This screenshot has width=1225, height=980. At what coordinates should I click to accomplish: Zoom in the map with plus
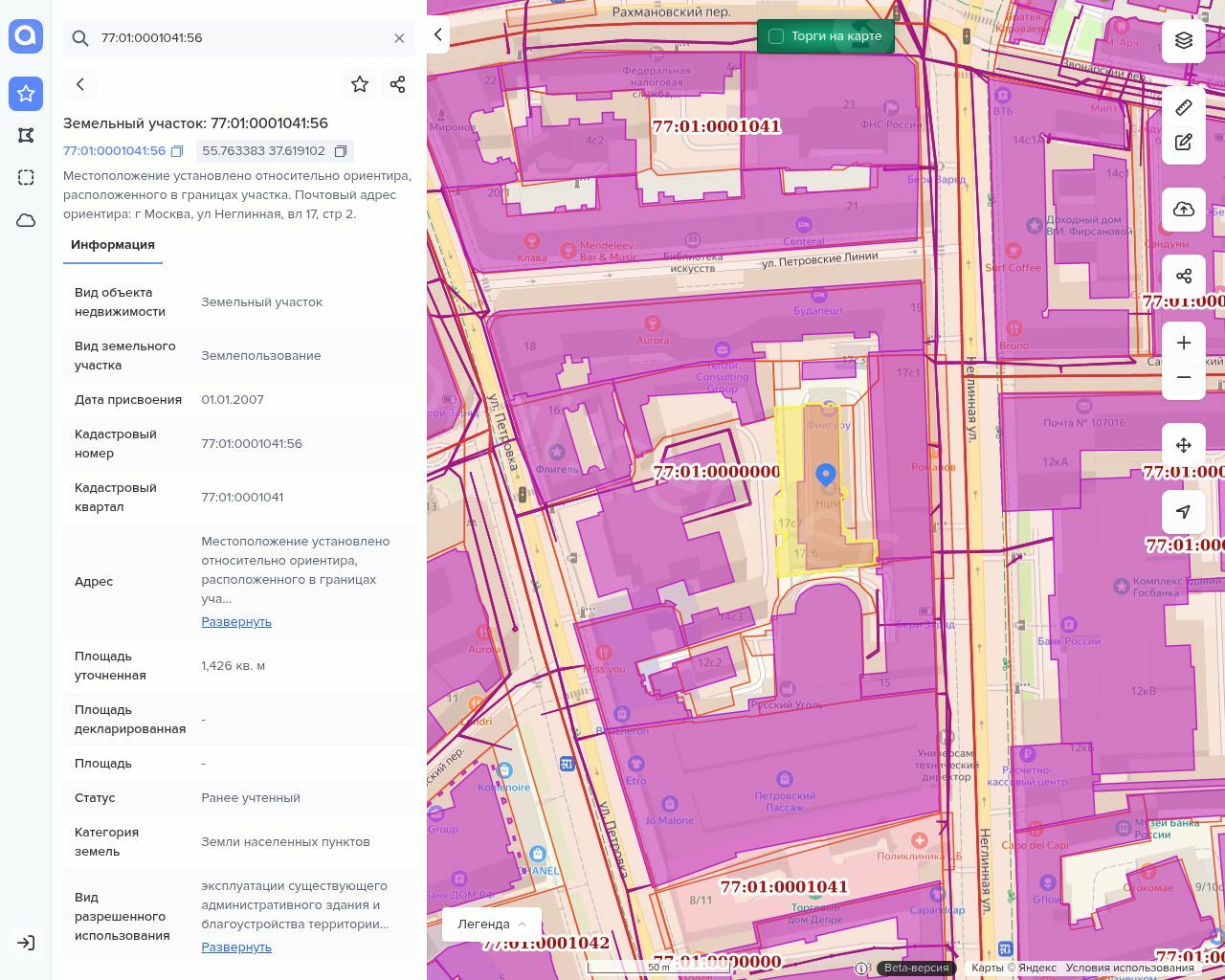click(x=1184, y=344)
